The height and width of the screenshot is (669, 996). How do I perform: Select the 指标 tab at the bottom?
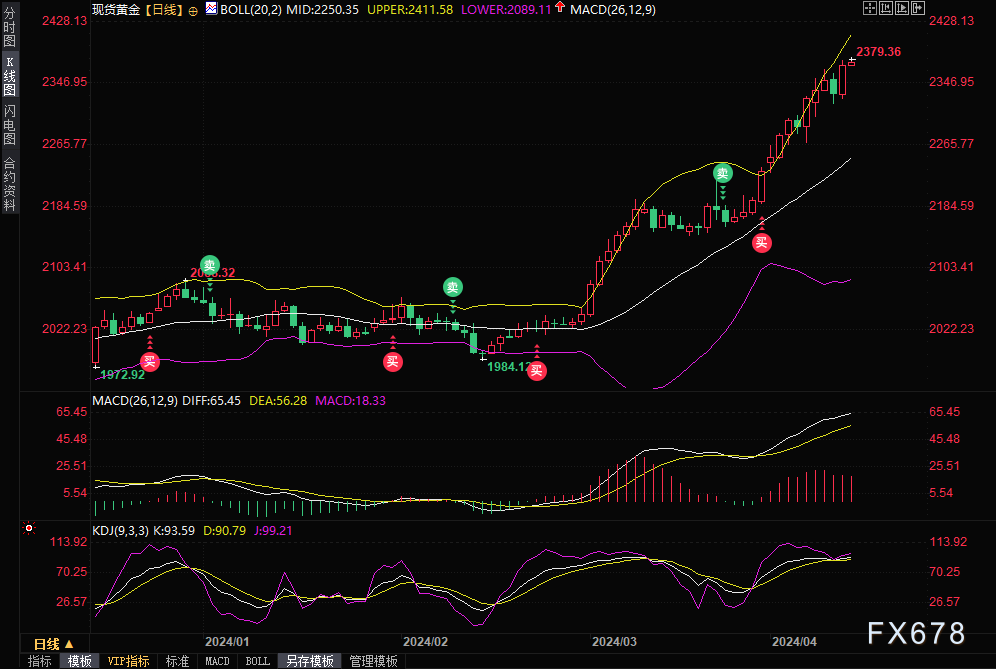(x=40, y=661)
